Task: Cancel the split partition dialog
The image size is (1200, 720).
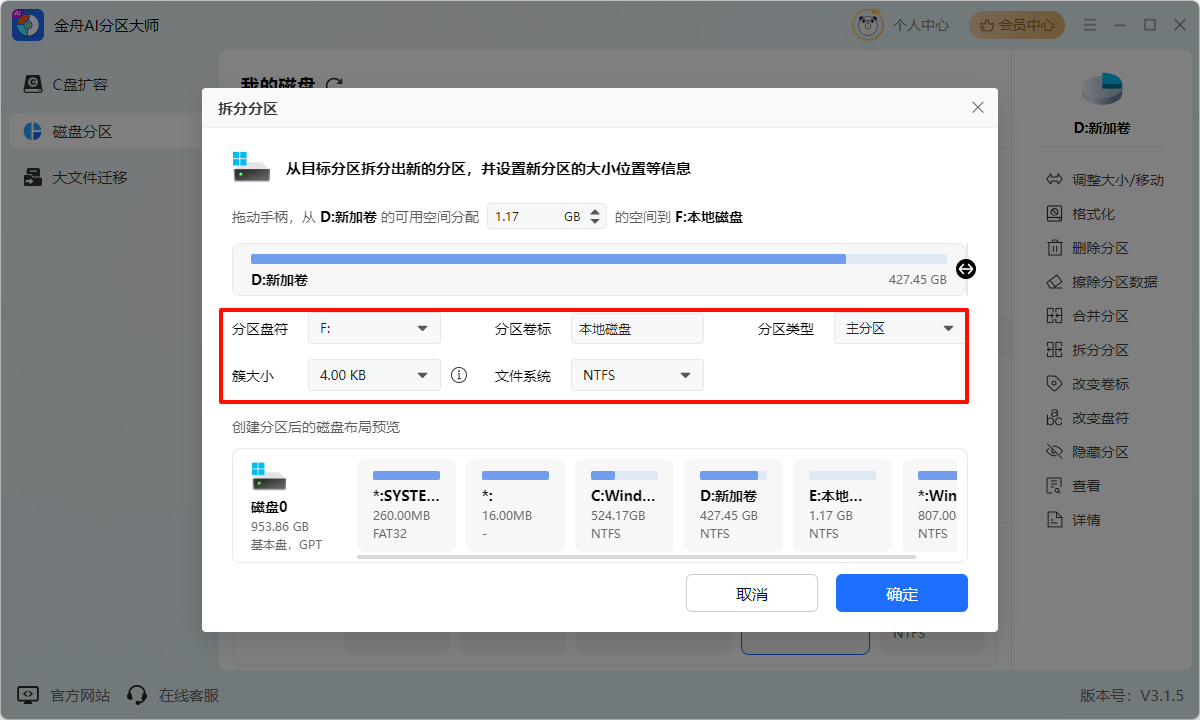Action: click(x=751, y=592)
